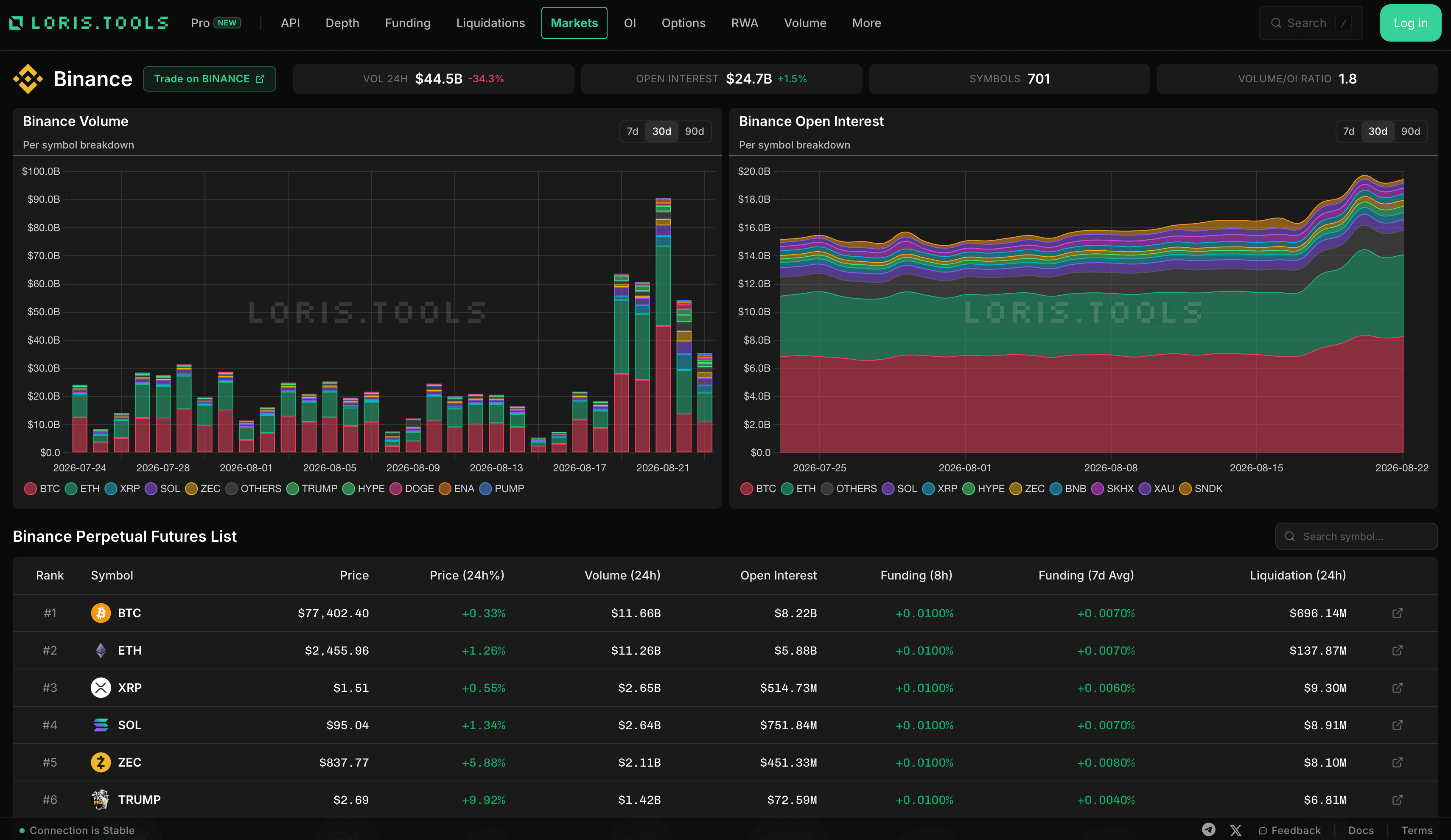Image resolution: width=1451 pixels, height=840 pixels.
Task: Open the Funding nav tab
Action: pos(408,23)
